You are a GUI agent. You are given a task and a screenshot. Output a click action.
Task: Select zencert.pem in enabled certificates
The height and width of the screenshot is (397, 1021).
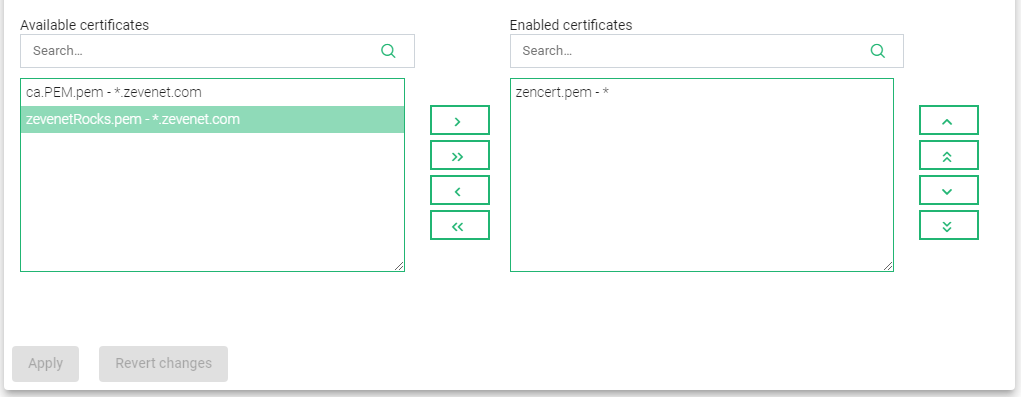click(702, 92)
